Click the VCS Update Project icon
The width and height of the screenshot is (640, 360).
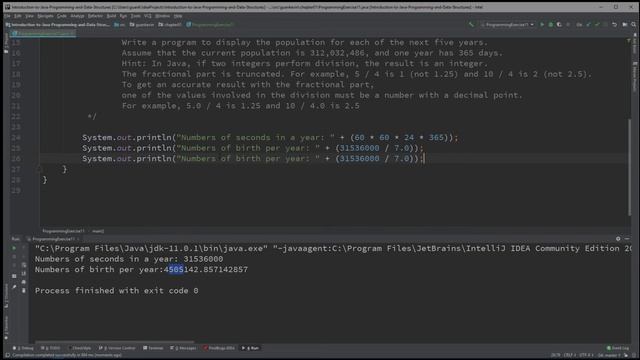(x=589, y=24)
